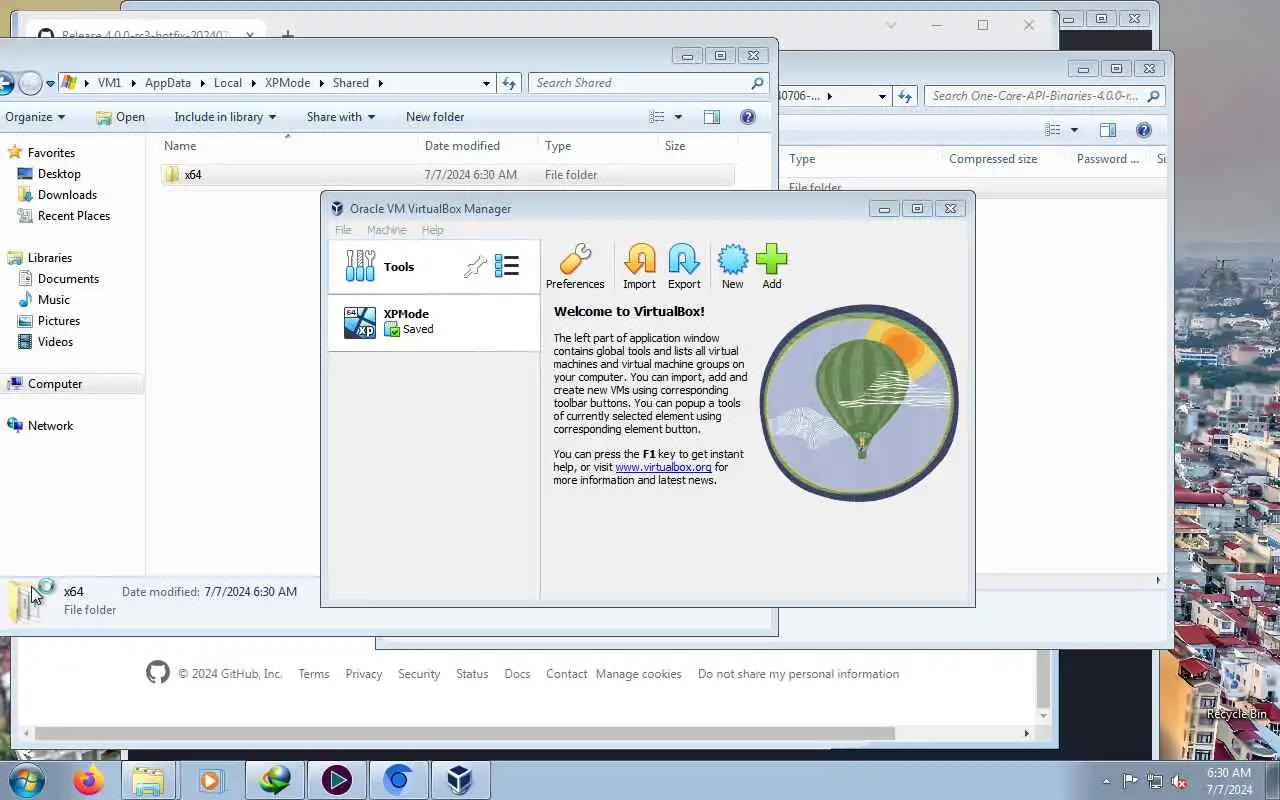The height and width of the screenshot is (800, 1280).
Task: Select Computer in navigation pane
Action: pos(55,384)
